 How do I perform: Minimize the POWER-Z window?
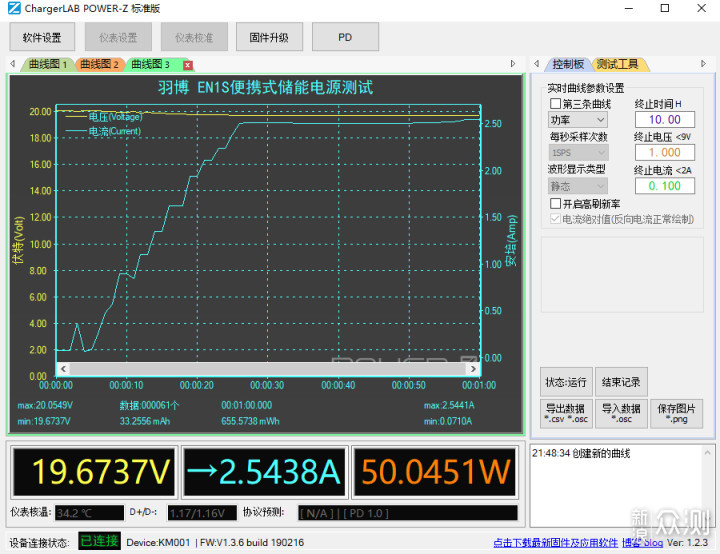click(x=629, y=8)
